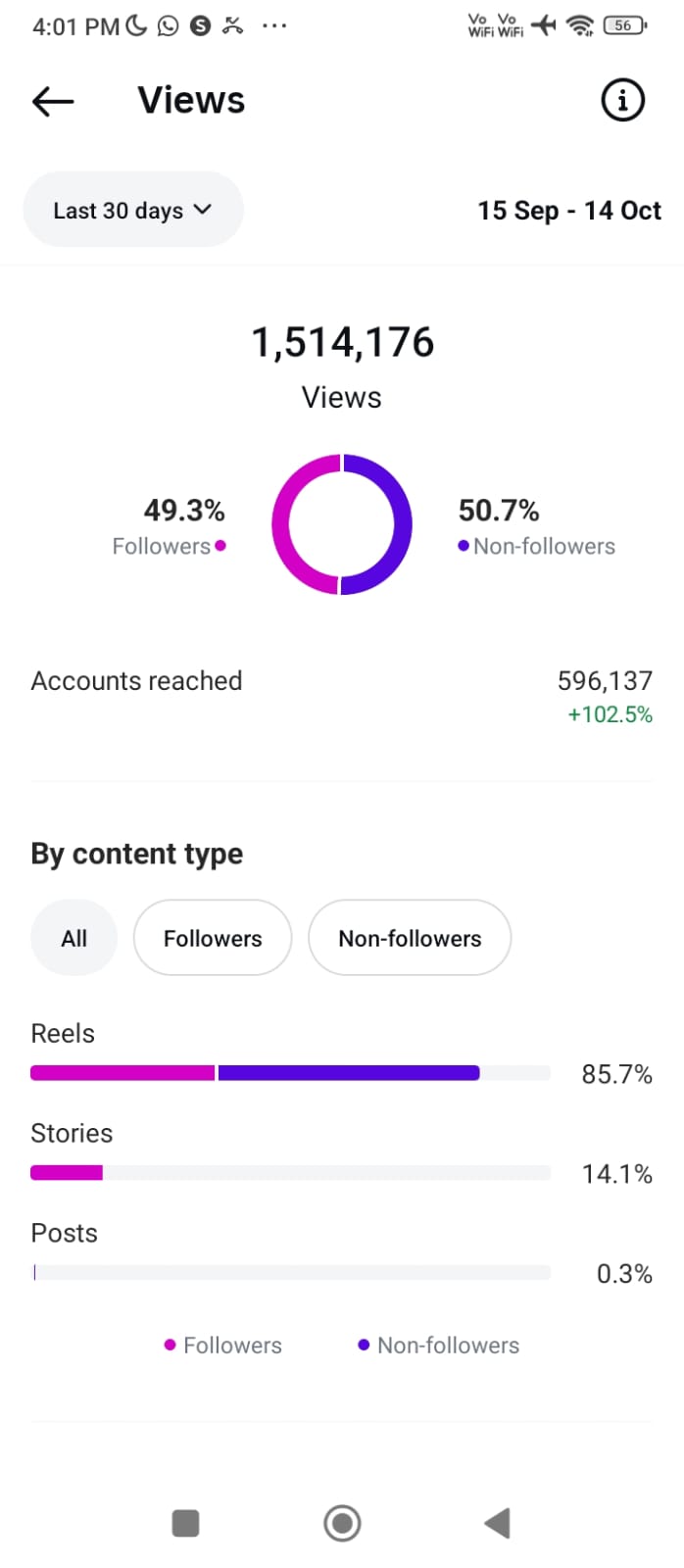Image resolution: width=684 pixels, height=1568 pixels.
Task: Open the Accounts reached row
Action: click(341, 696)
